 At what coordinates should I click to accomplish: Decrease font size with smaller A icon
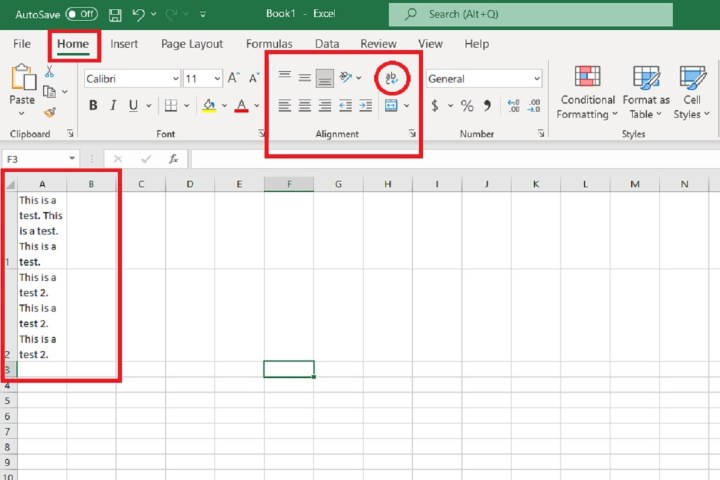pos(254,79)
